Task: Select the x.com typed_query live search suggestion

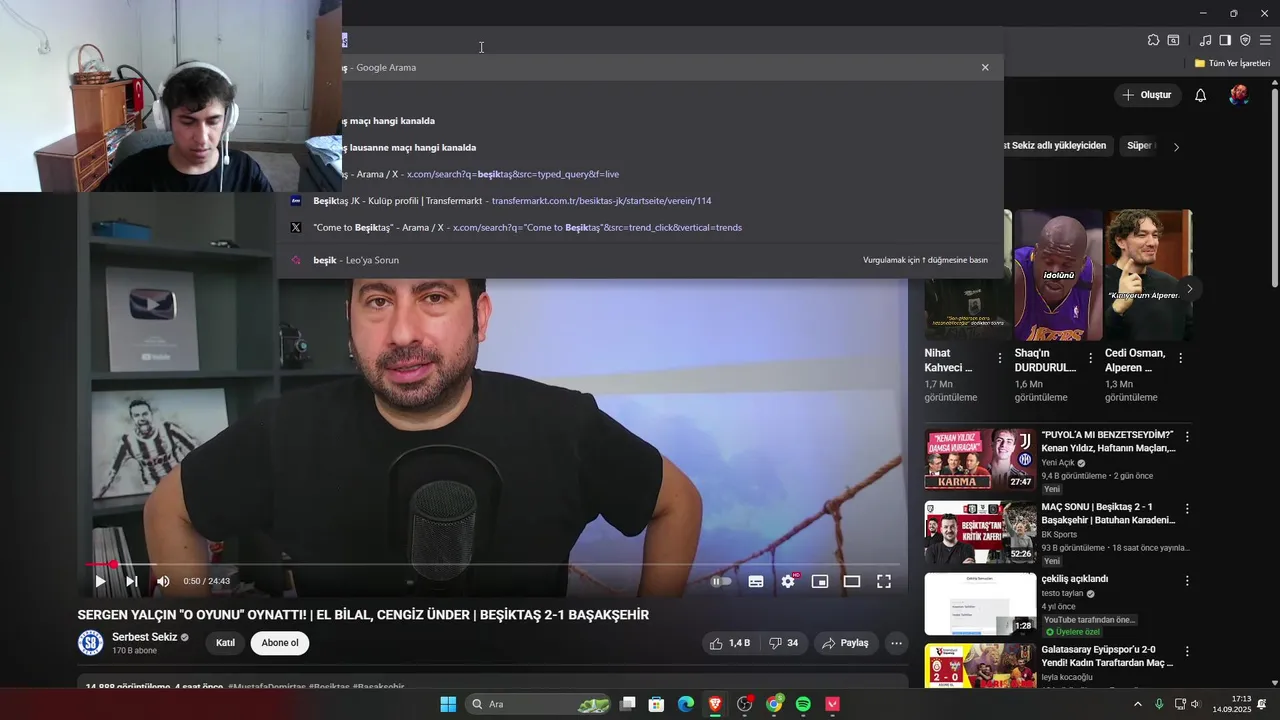Action: pyautogui.click(x=640, y=174)
